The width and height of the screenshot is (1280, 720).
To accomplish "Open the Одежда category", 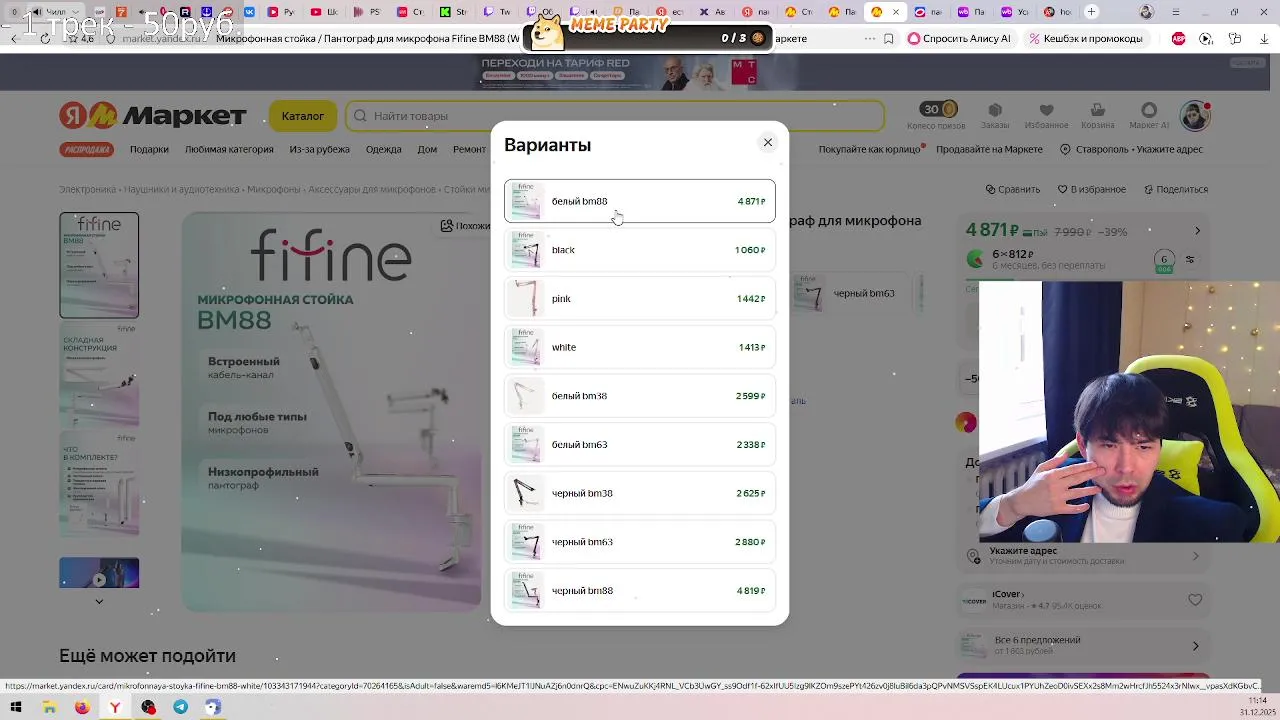I will click(x=383, y=149).
